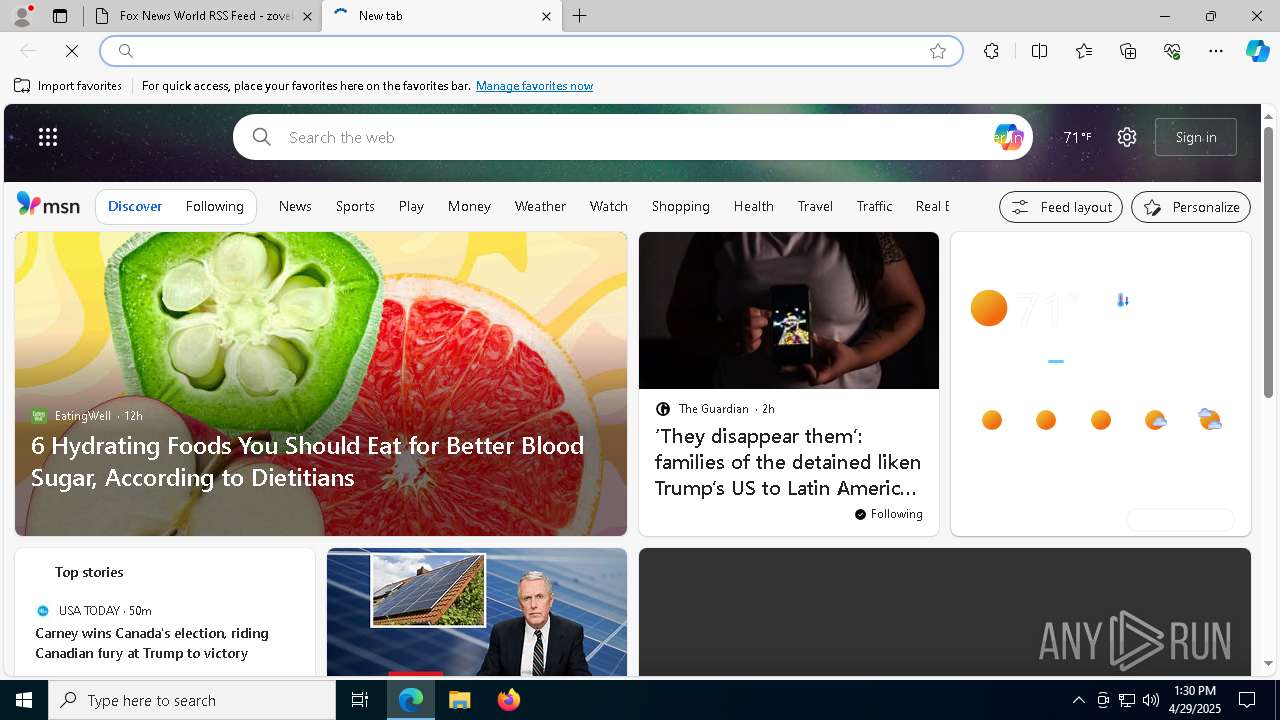This screenshot has width=1280, height=720.
Task: Open the solar panels news thumbnail
Action: click(x=477, y=612)
